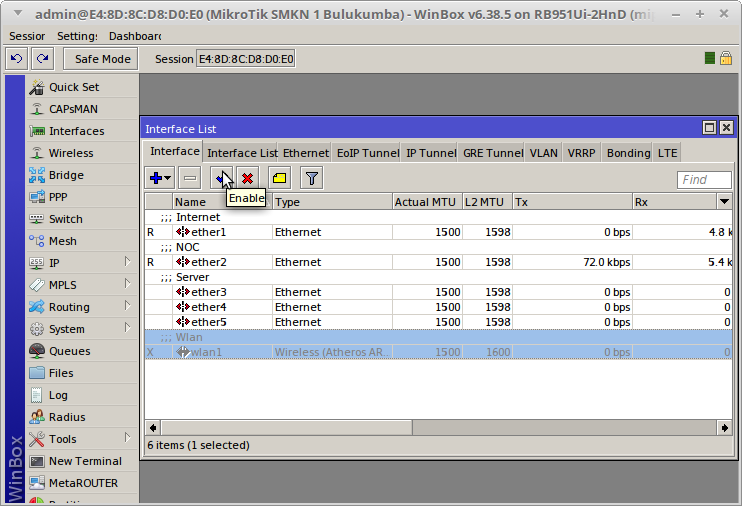The height and width of the screenshot is (506, 742).
Task: Open MPLS in sidebar
Action: click(82, 285)
